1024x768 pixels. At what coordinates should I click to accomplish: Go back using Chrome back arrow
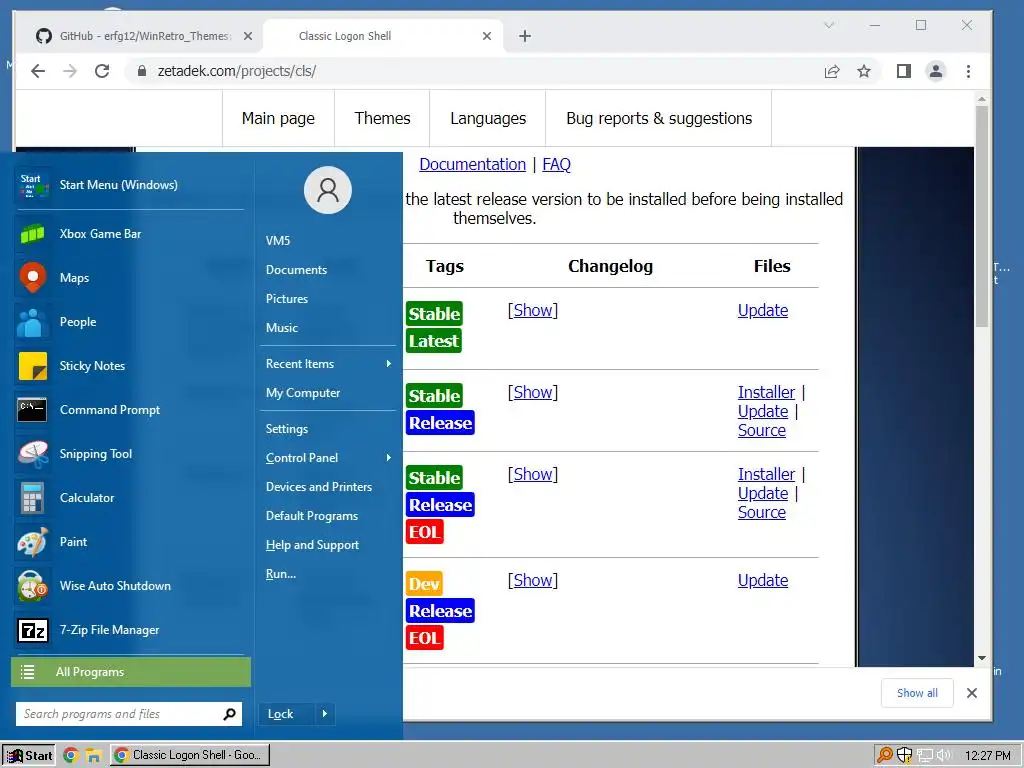pos(38,71)
